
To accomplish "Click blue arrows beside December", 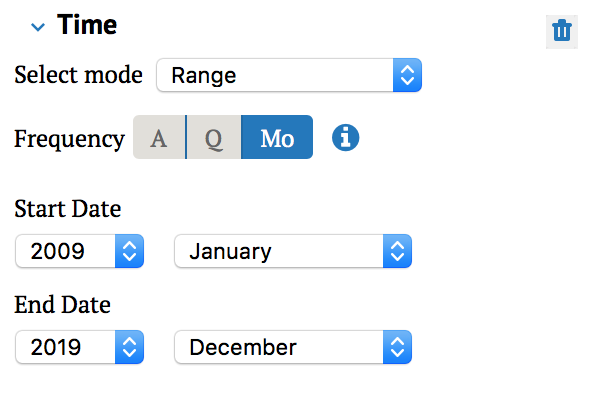I will (398, 347).
